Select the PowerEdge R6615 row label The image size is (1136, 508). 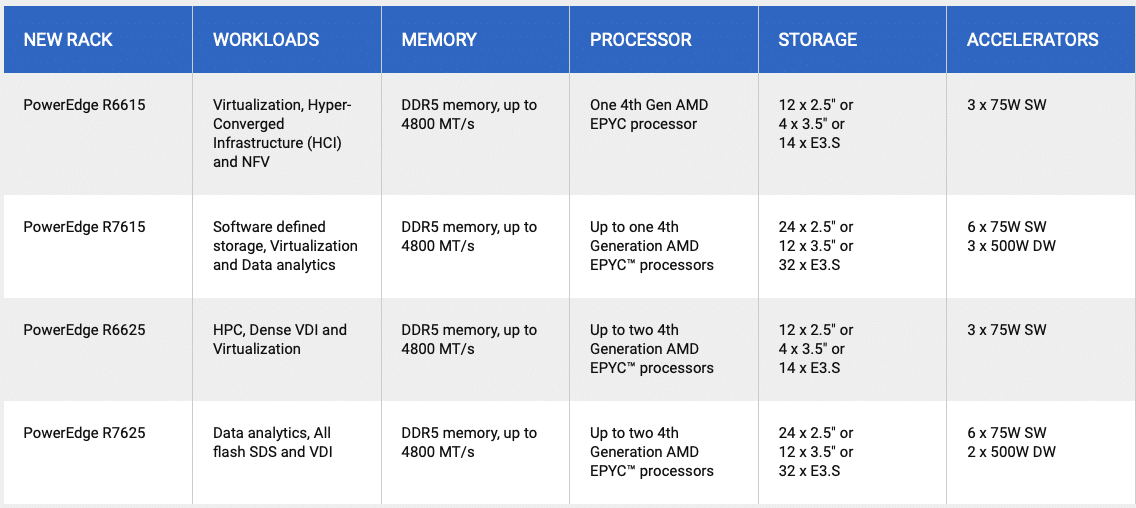84,105
